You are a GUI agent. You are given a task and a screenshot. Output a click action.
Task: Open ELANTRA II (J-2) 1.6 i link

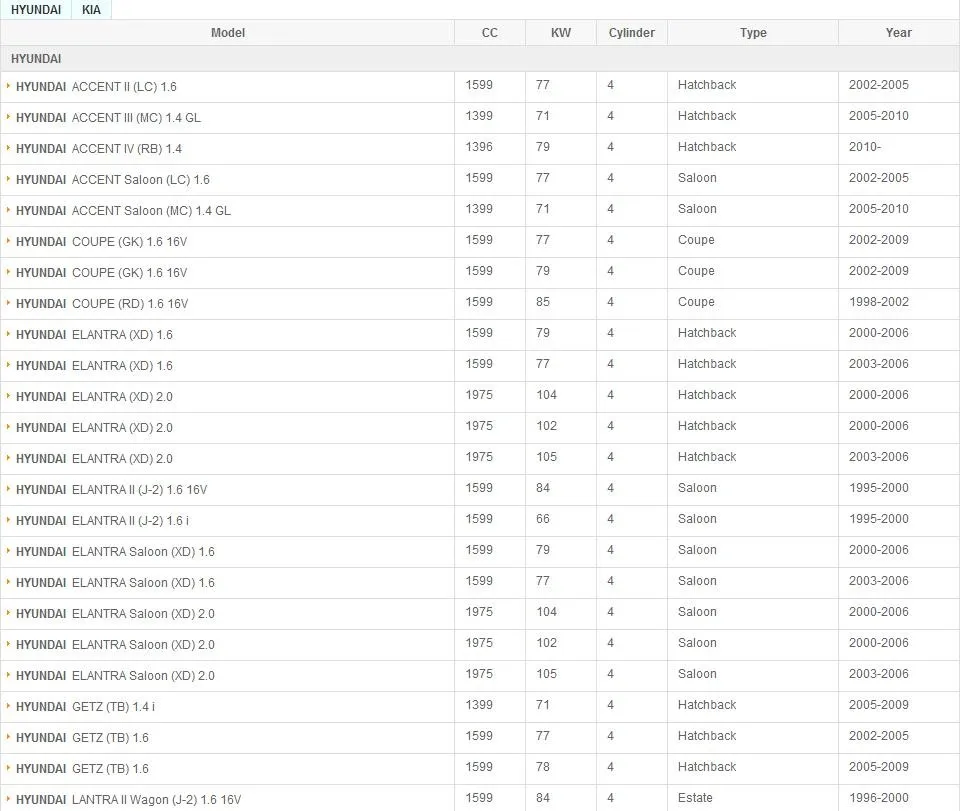[102, 521]
